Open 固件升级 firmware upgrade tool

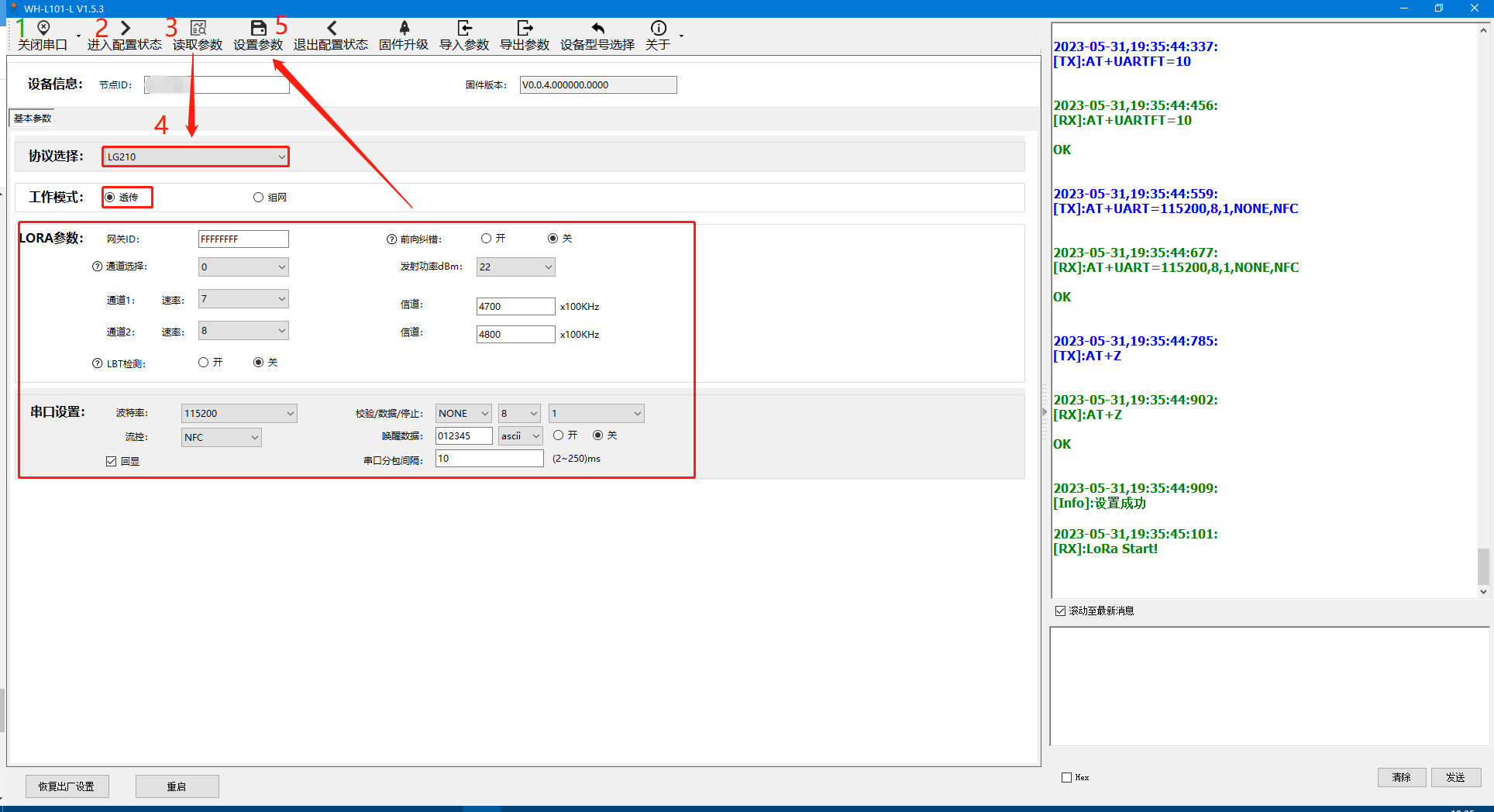point(404,29)
